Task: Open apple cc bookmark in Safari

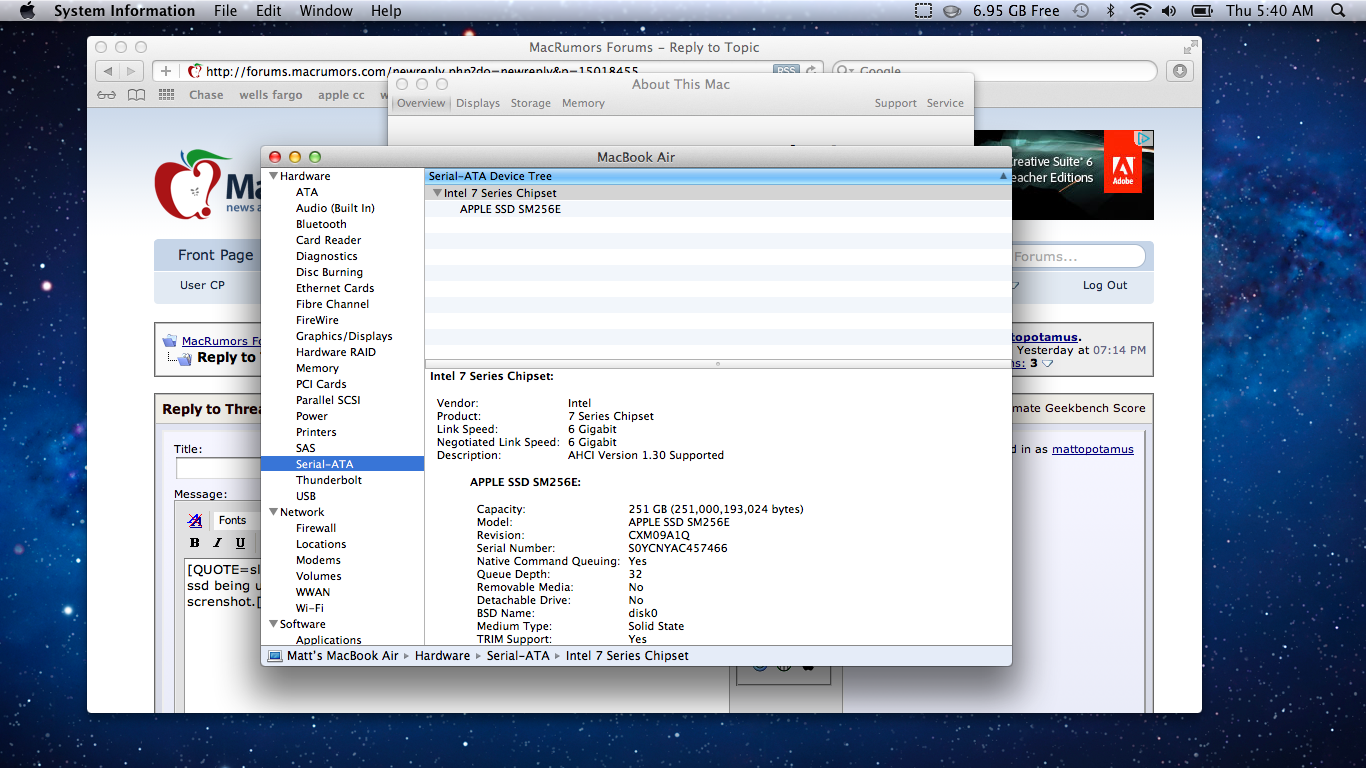Action: (341, 95)
